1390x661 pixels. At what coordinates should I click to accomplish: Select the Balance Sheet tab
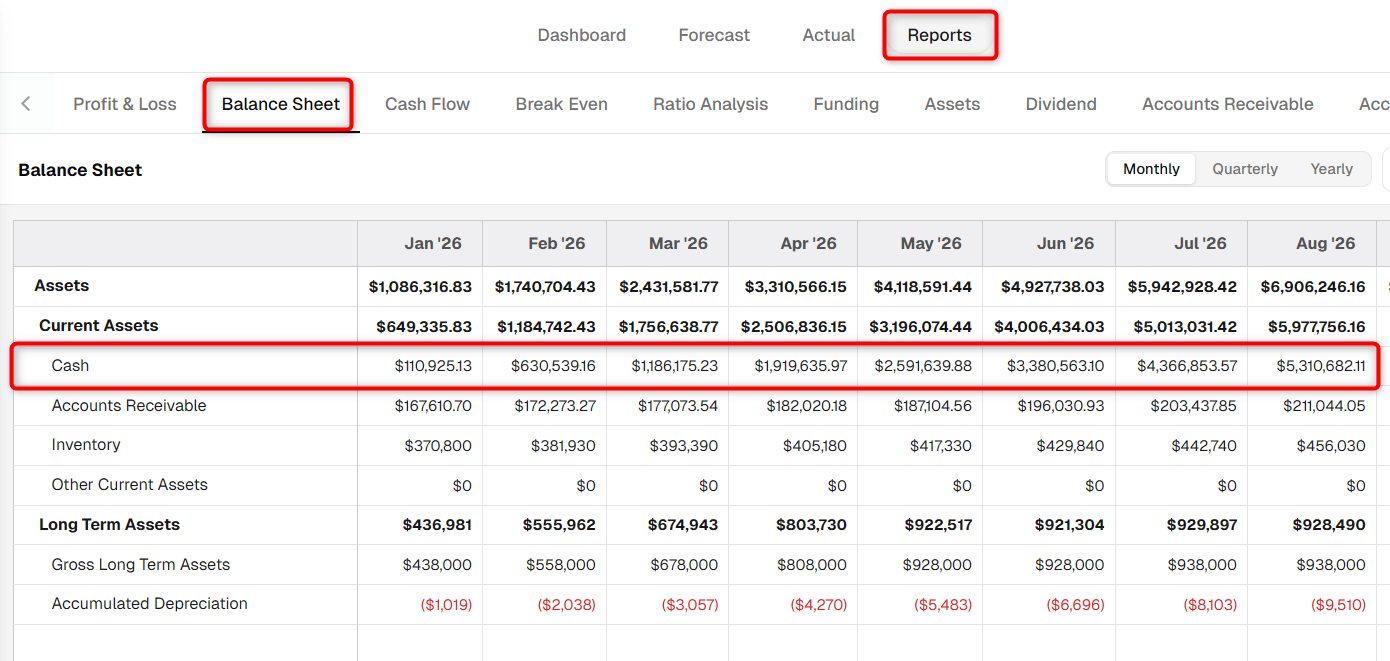(x=281, y=104)
